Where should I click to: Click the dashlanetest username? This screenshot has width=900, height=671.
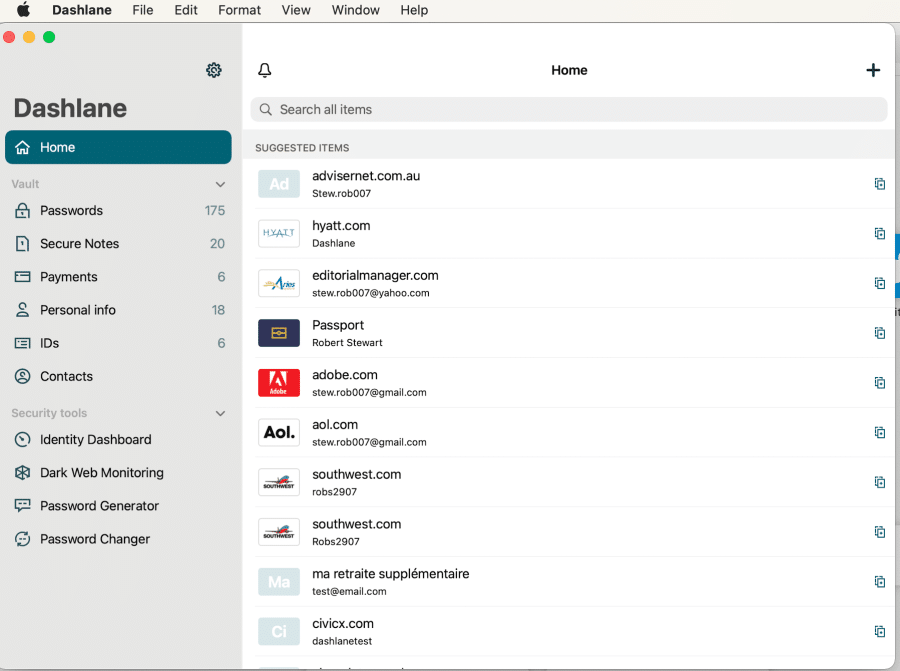point(342,641)
